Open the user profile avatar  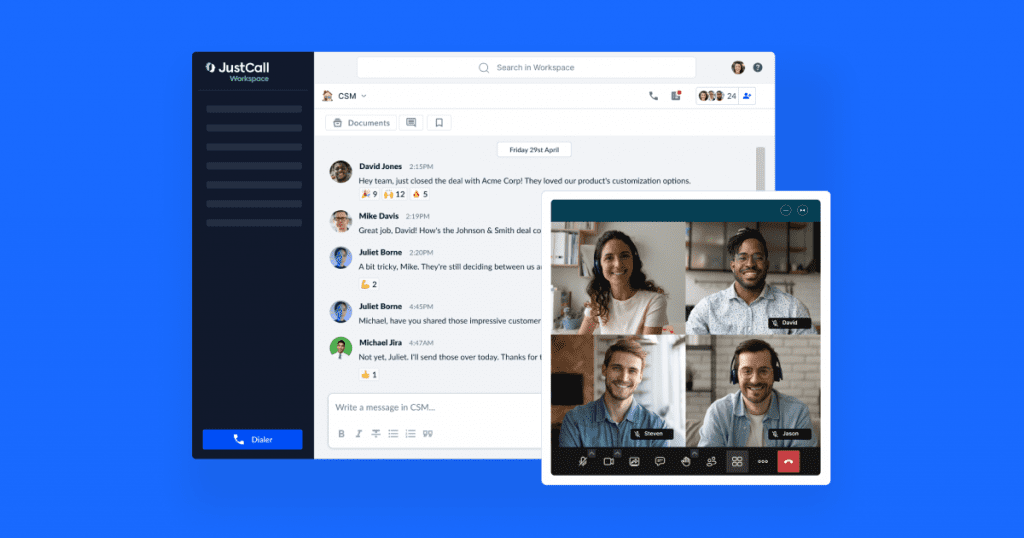(x=738, y=67)
